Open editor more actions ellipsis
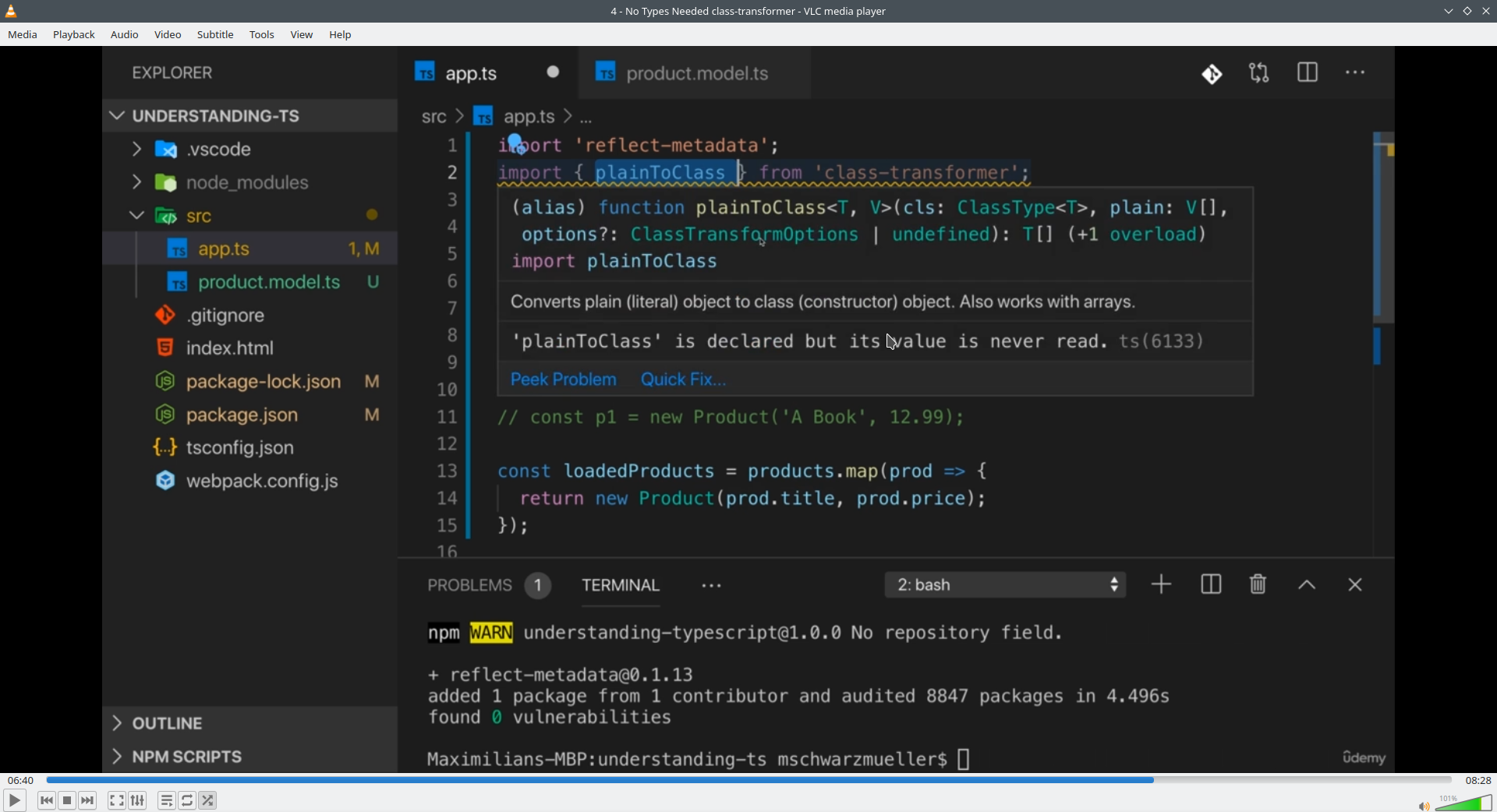 [x=1356, y=73]
